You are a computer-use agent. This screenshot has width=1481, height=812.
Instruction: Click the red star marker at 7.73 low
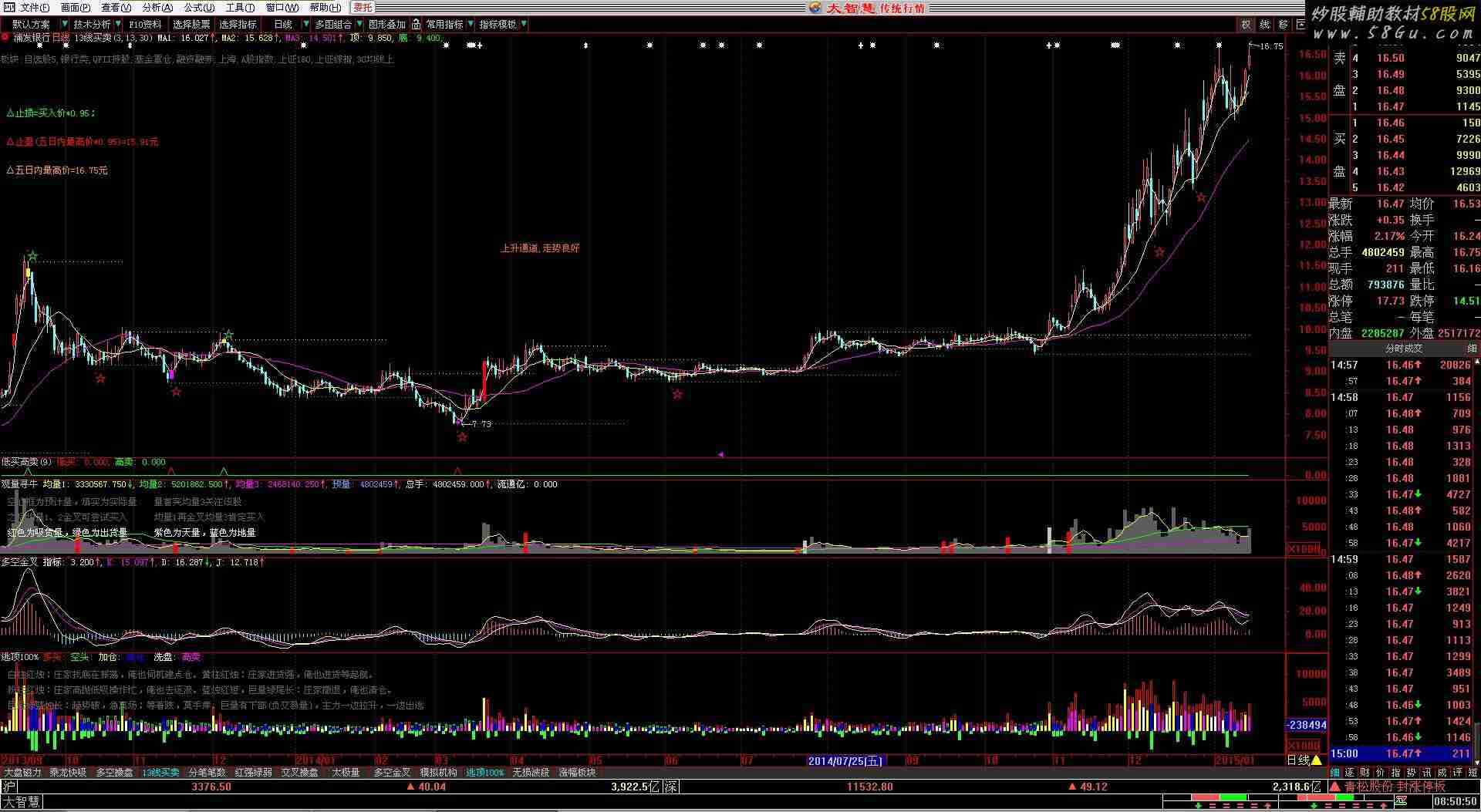pyautogui.click(x=462, y=437)
